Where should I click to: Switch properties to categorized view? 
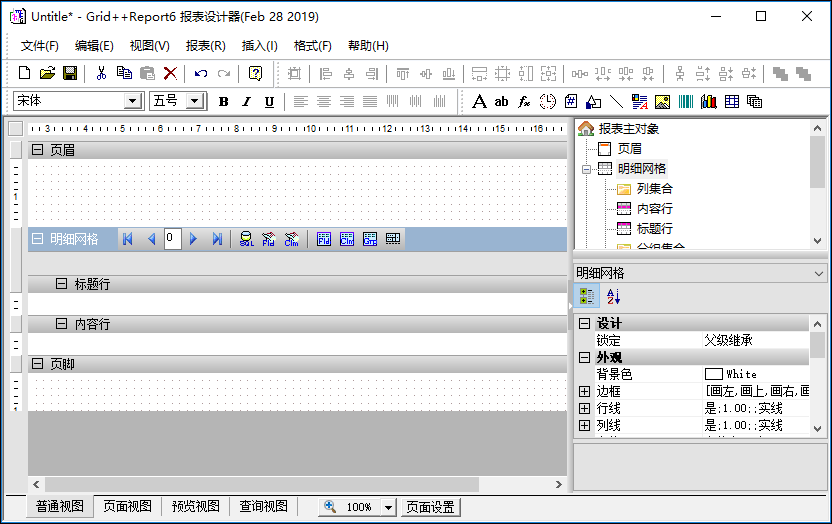tap(587, 296)
